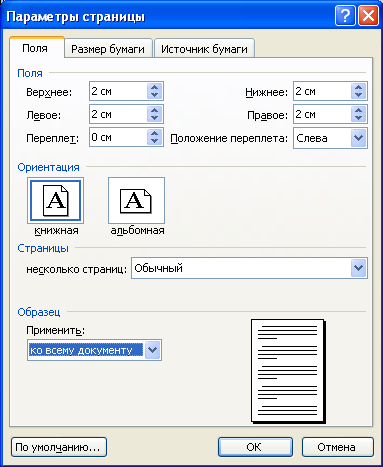The height and width of the screenshot is (467, 383).
Task: Open the несколько страниц dropdown
Action: point(359,268)
